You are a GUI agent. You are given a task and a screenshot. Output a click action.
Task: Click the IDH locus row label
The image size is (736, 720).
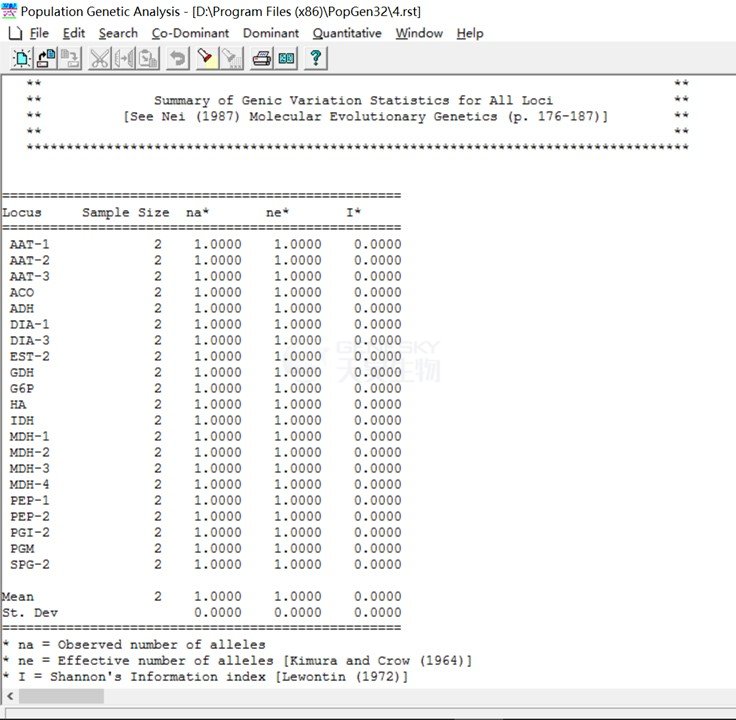pos(22,421)
